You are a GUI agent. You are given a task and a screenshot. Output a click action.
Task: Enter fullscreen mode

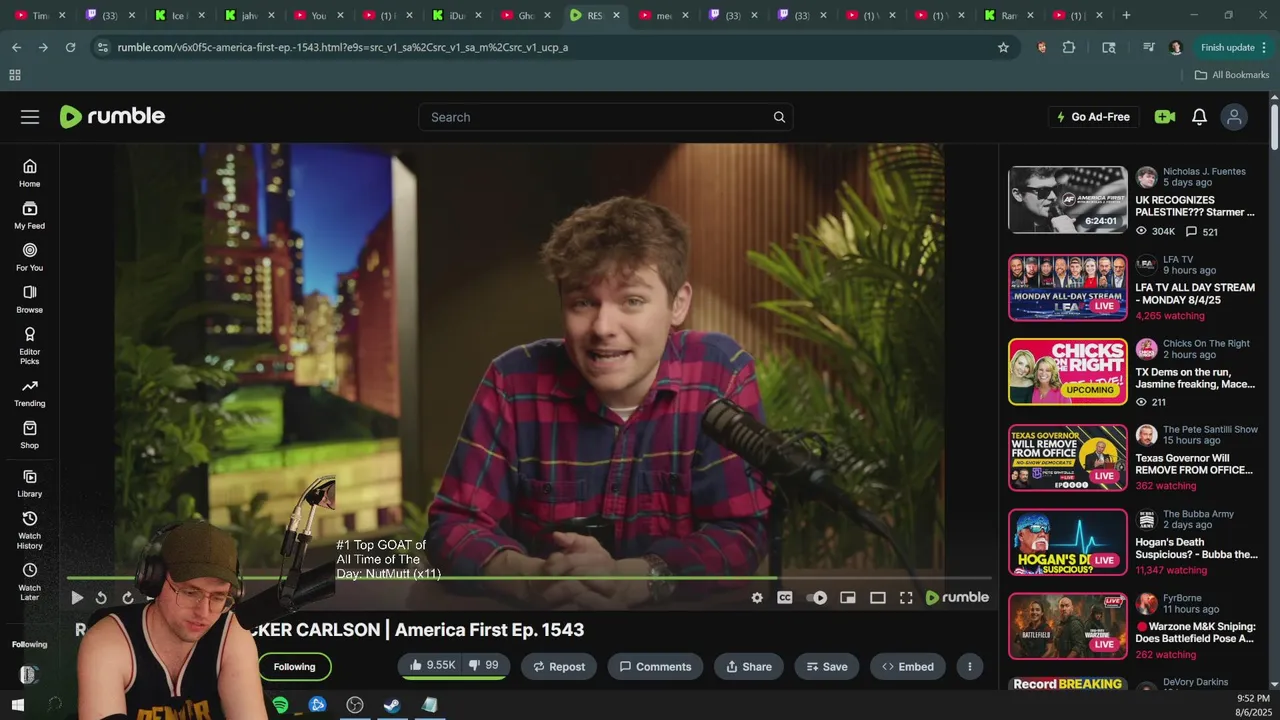[x=906, y=598]
